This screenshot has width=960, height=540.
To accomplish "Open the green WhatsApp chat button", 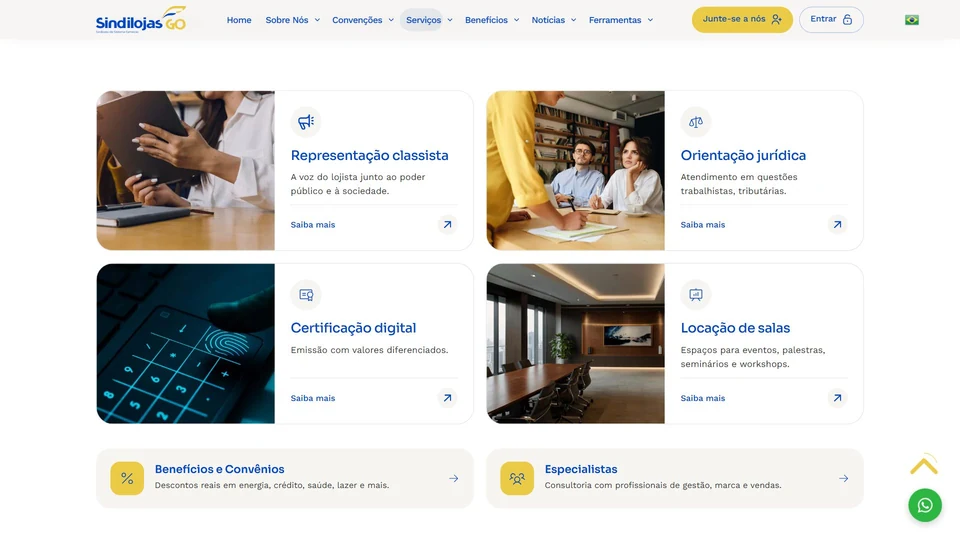I will coord(924,505).
